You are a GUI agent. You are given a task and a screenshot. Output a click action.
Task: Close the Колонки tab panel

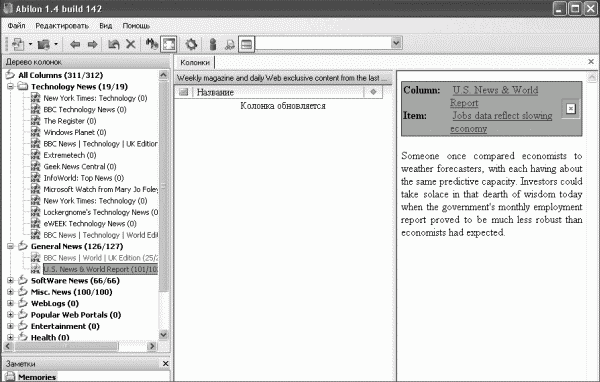(x=591, y=62)
